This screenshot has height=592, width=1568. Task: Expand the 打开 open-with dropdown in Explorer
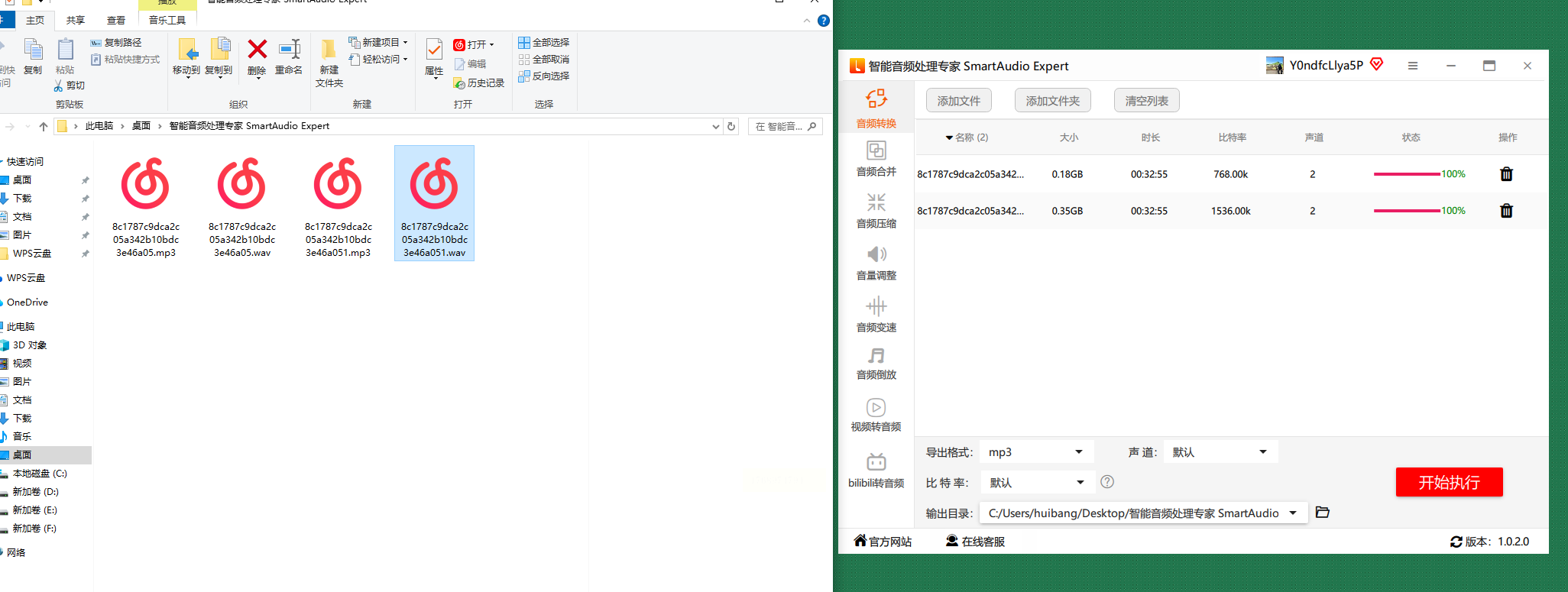[491, 45]
